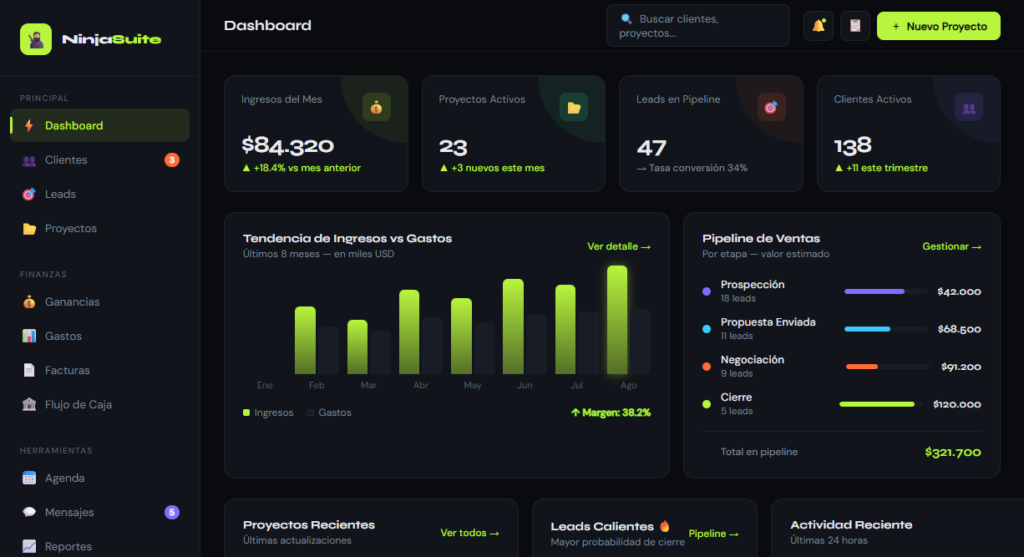The height and width of the screenshot is (557, 1024).
Task: Click money bag icon on Ingresos card
Action: 376,107
